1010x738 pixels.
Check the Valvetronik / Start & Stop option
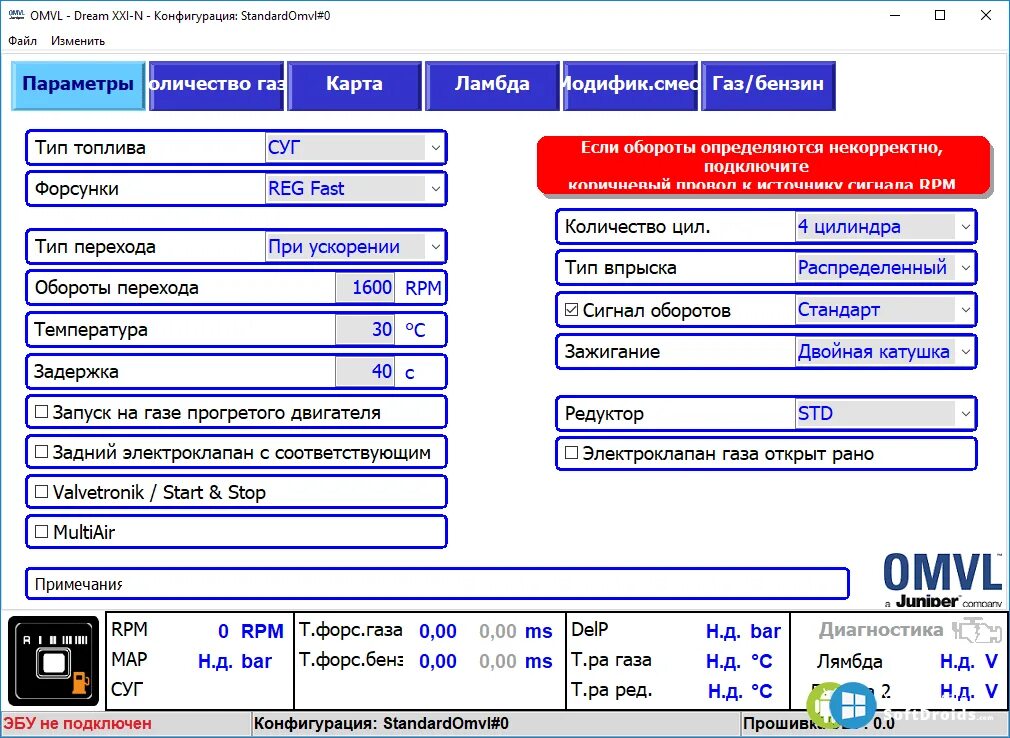click(x=41, y=492)
